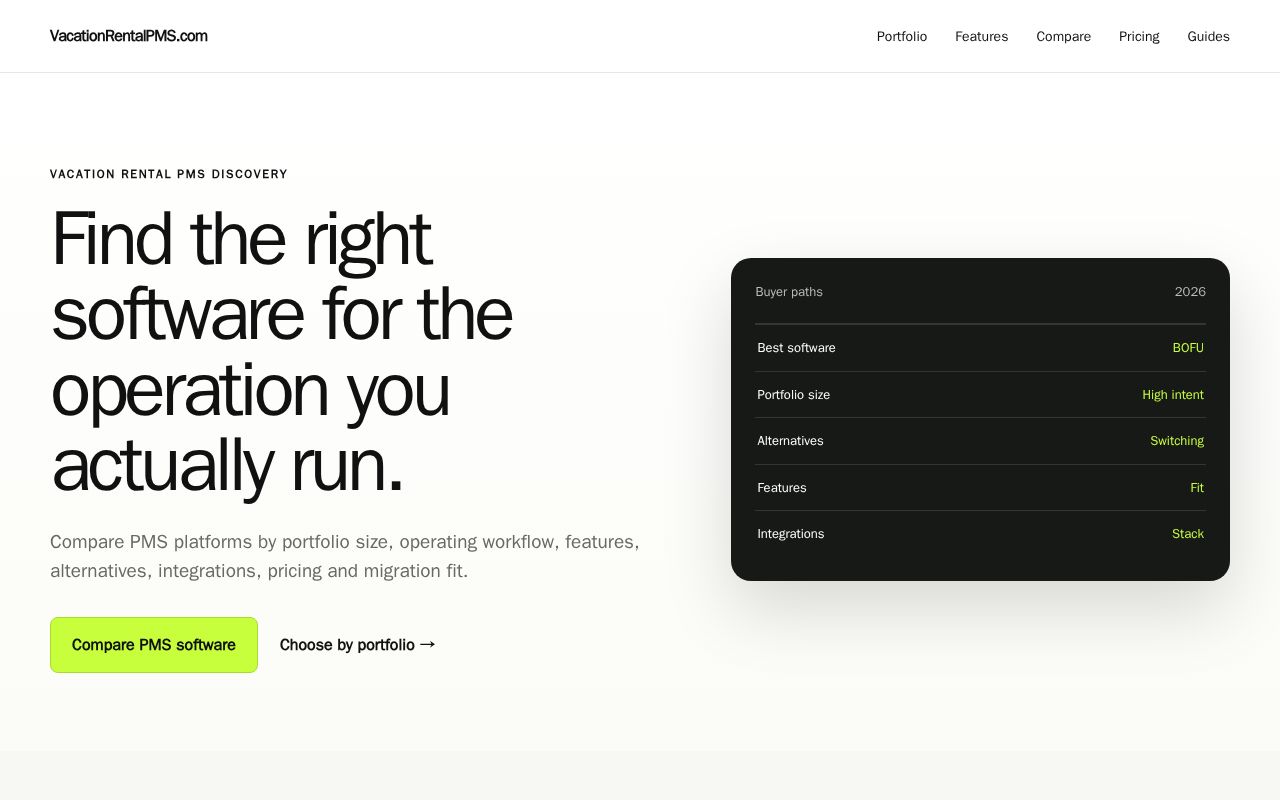Click the 2026 label in the card
This screenshot has width=1280, height=800.
[x=1190, y=292]
